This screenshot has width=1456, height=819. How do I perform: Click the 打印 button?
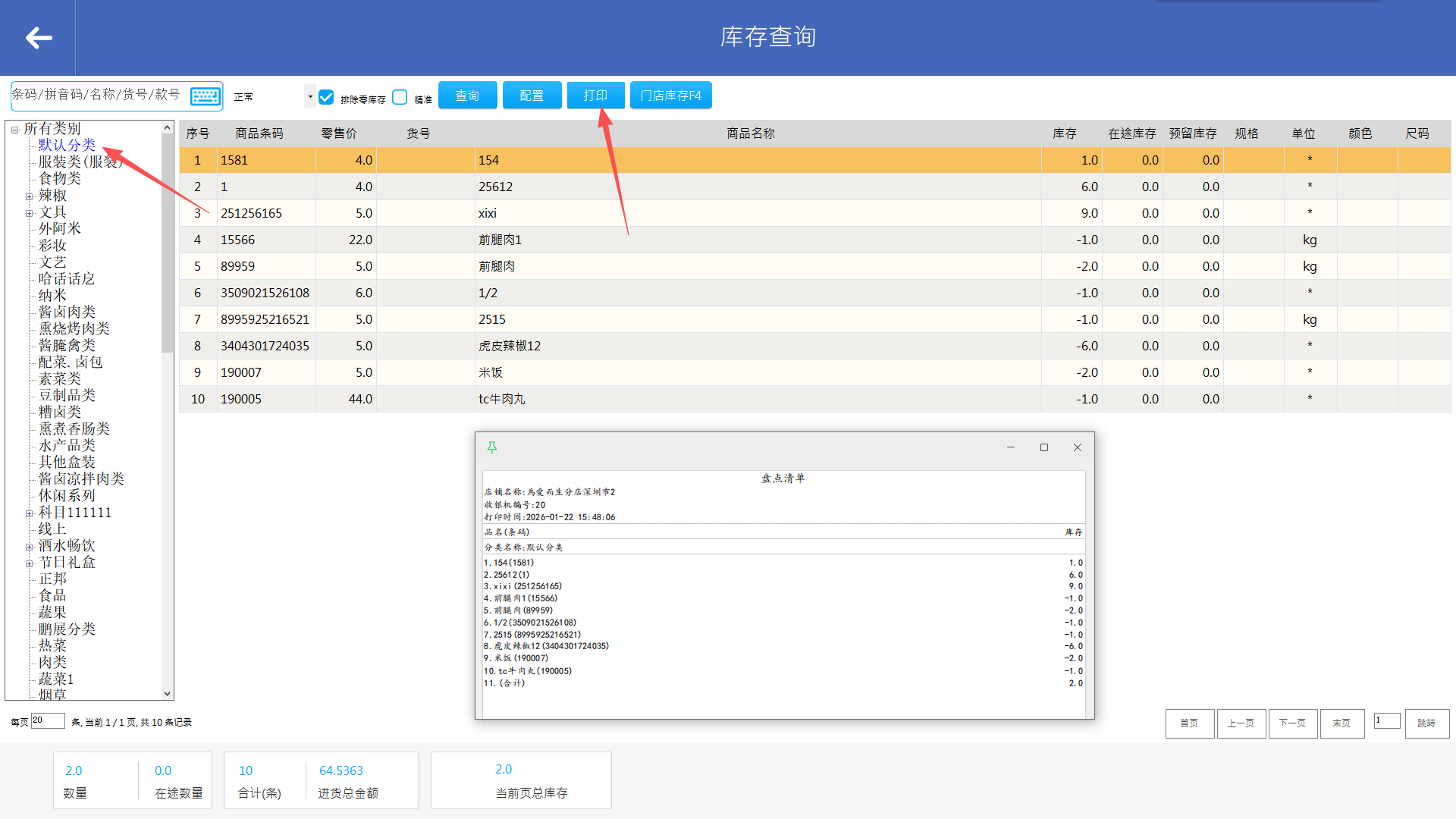coord(595,96)
